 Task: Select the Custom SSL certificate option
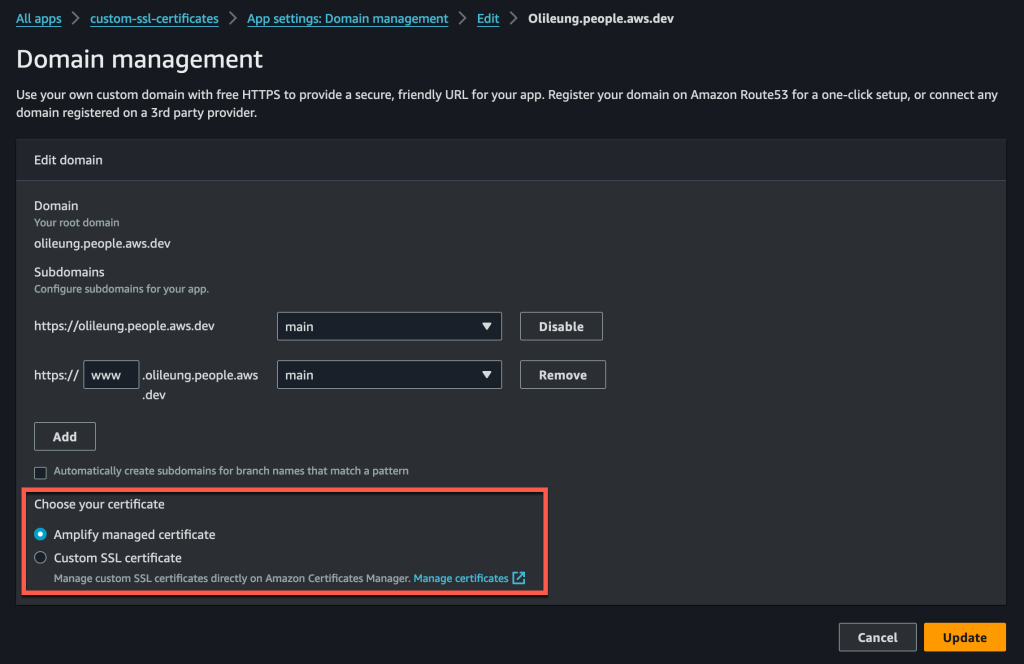(40, 557)
